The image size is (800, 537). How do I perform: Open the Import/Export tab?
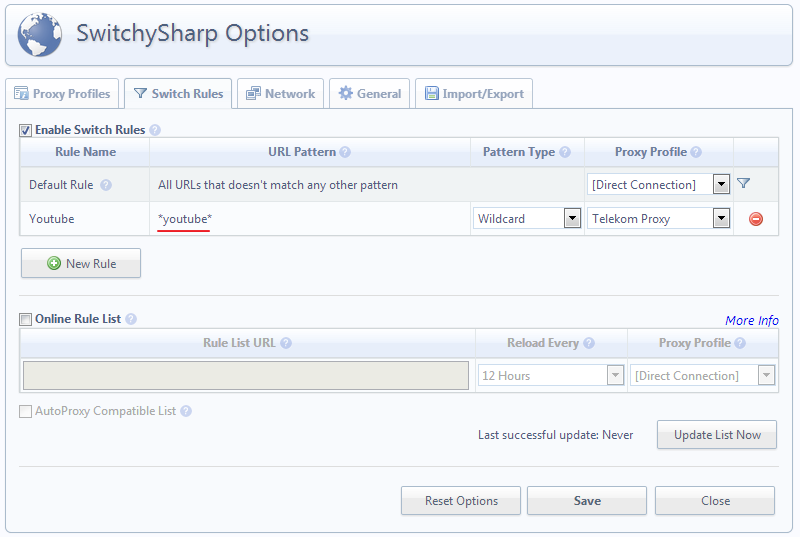point(474,94)
